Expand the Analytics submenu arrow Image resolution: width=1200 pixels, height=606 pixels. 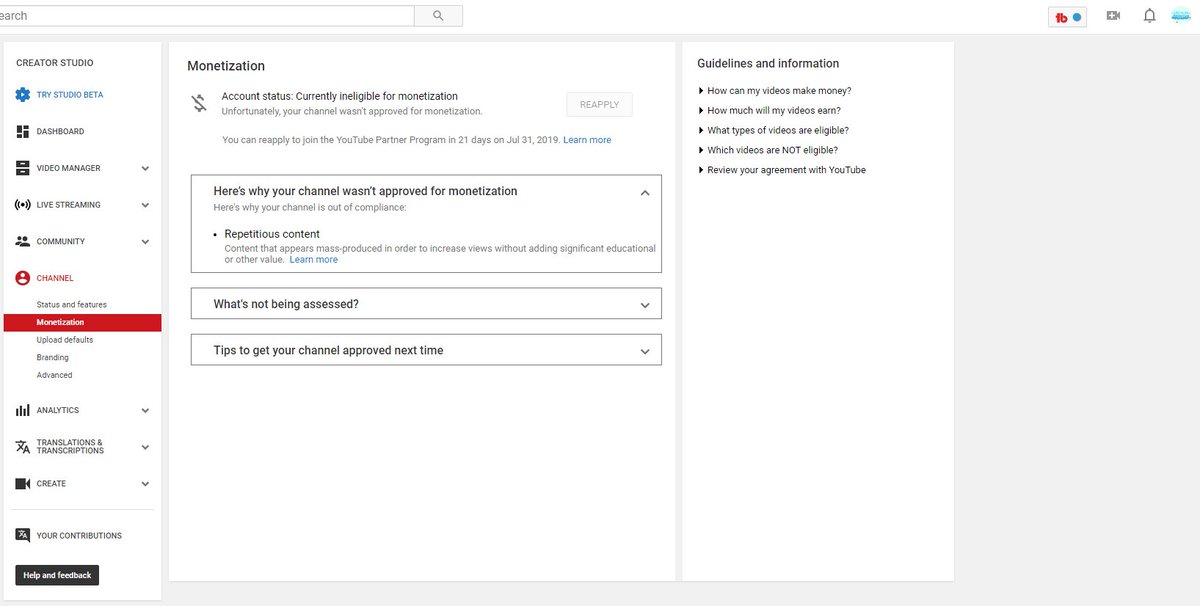tap(145, 411)
